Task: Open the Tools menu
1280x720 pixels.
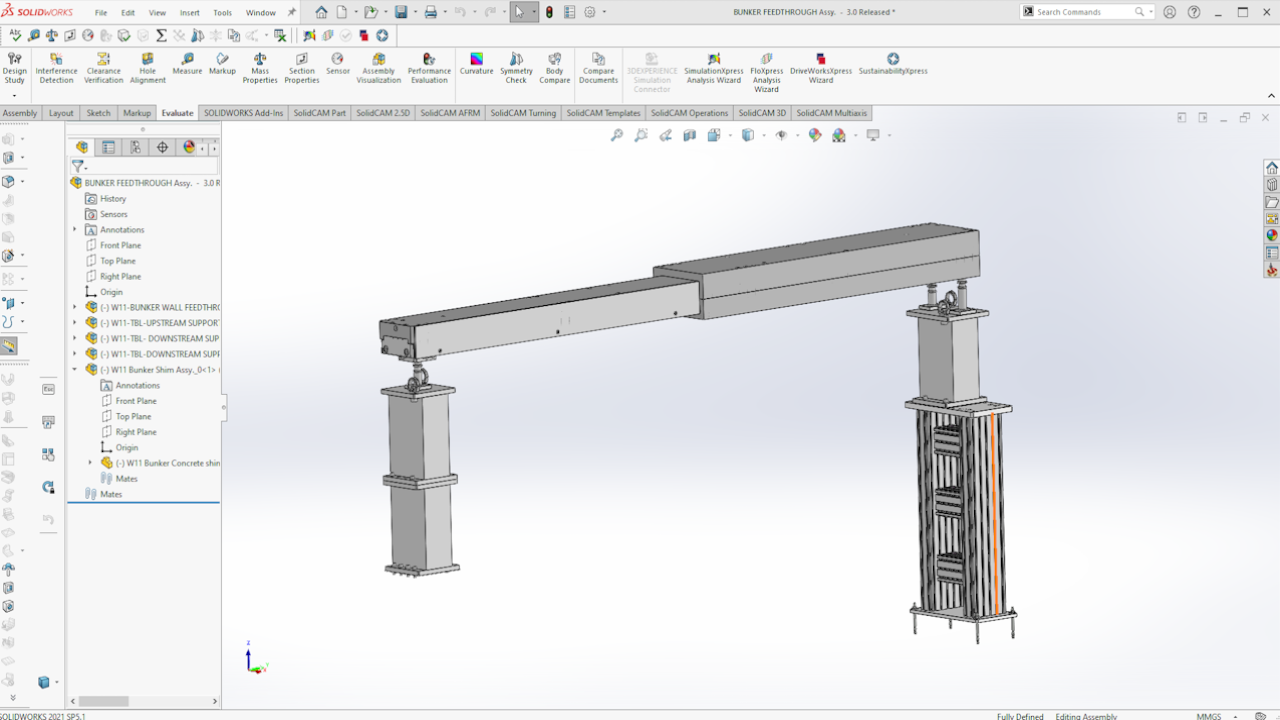Action: pyautogui.click(x=222, y=13)
